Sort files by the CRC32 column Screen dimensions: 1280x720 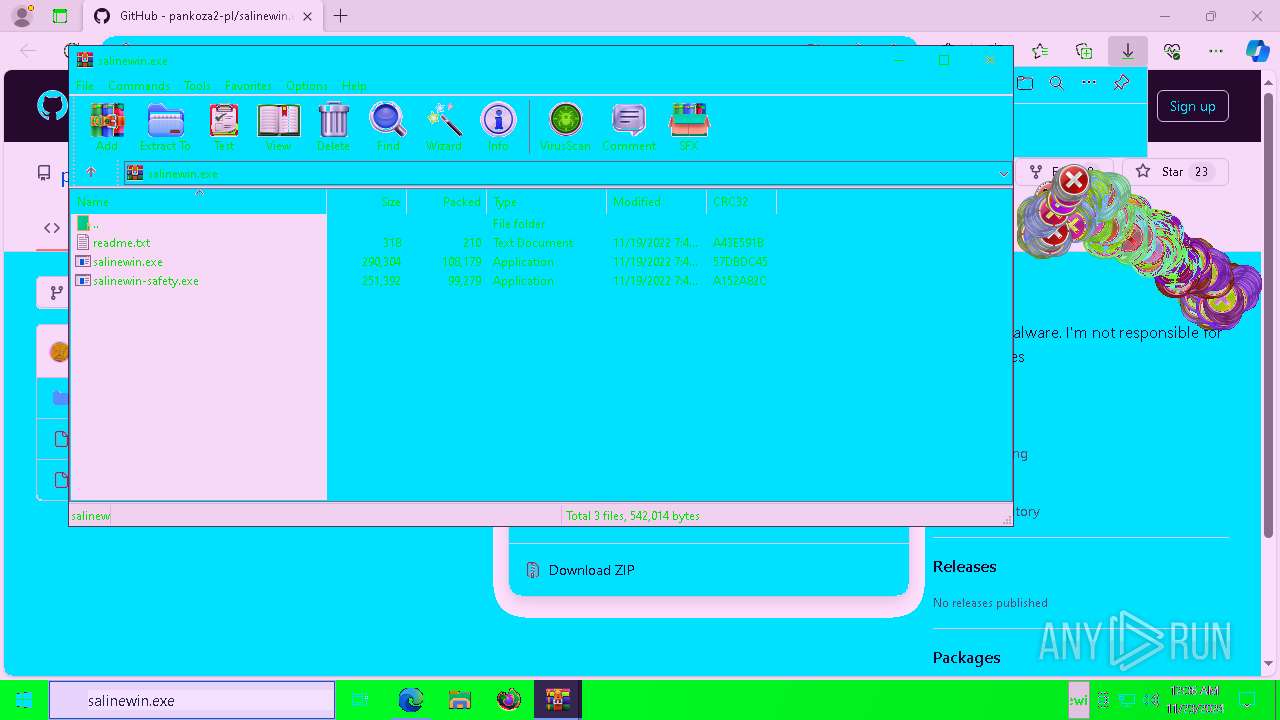(x=741, y=202)
